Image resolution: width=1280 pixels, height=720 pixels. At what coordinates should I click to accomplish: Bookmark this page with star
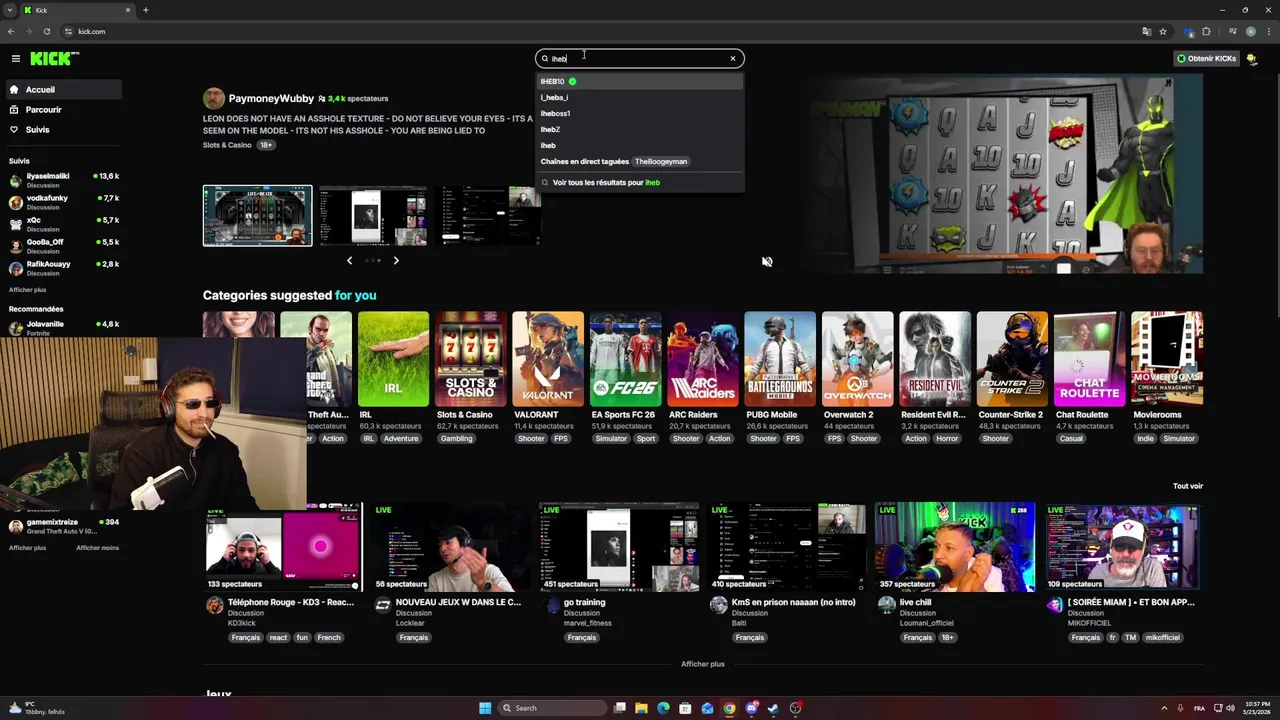point(1163,31)
